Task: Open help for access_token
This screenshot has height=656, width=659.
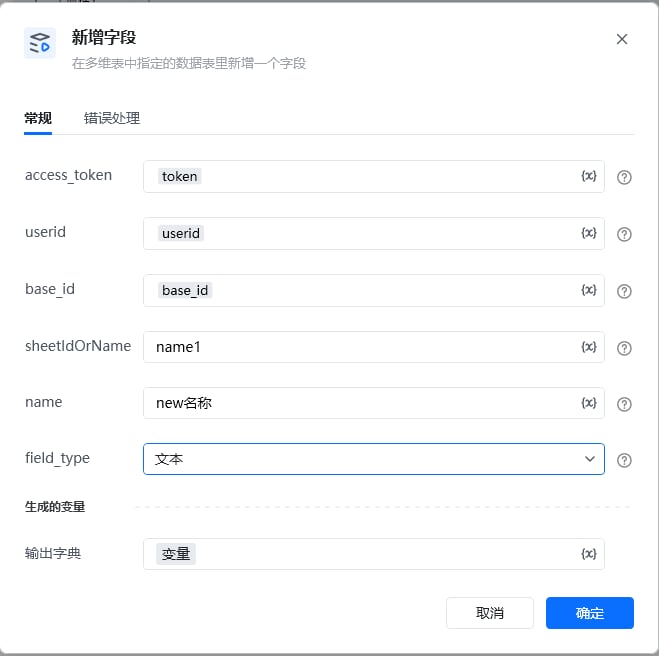Action: (x=624, y=177)
